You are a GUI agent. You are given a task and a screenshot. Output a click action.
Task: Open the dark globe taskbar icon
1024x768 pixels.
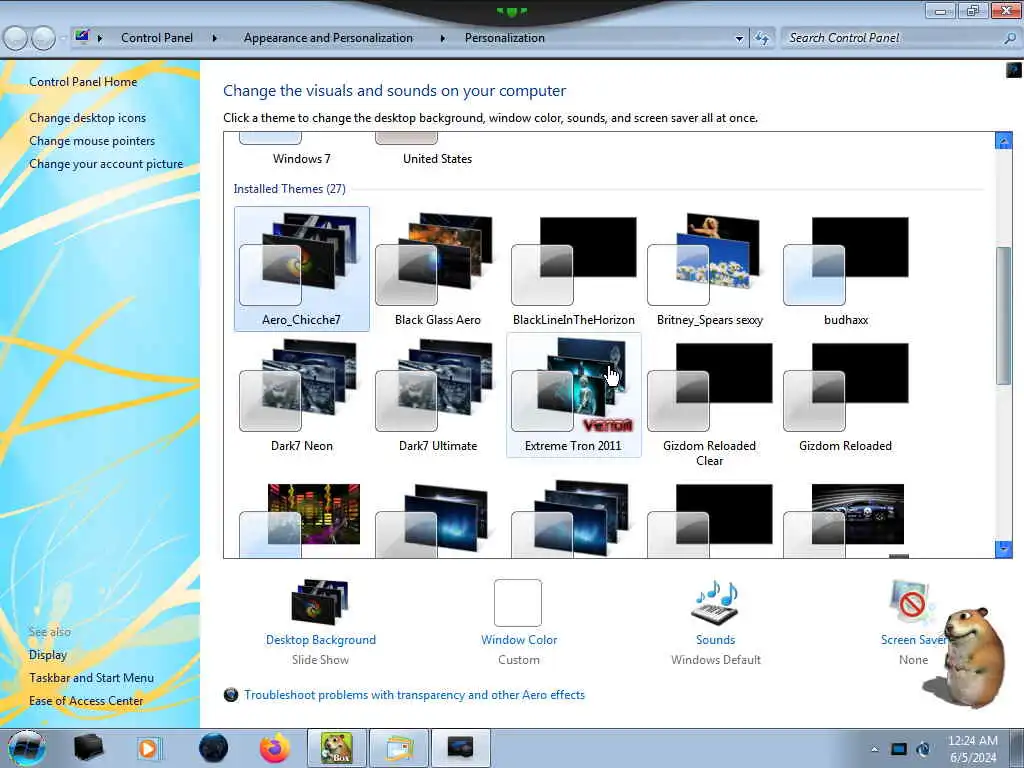pyautogui.click(x=213, y=748)
